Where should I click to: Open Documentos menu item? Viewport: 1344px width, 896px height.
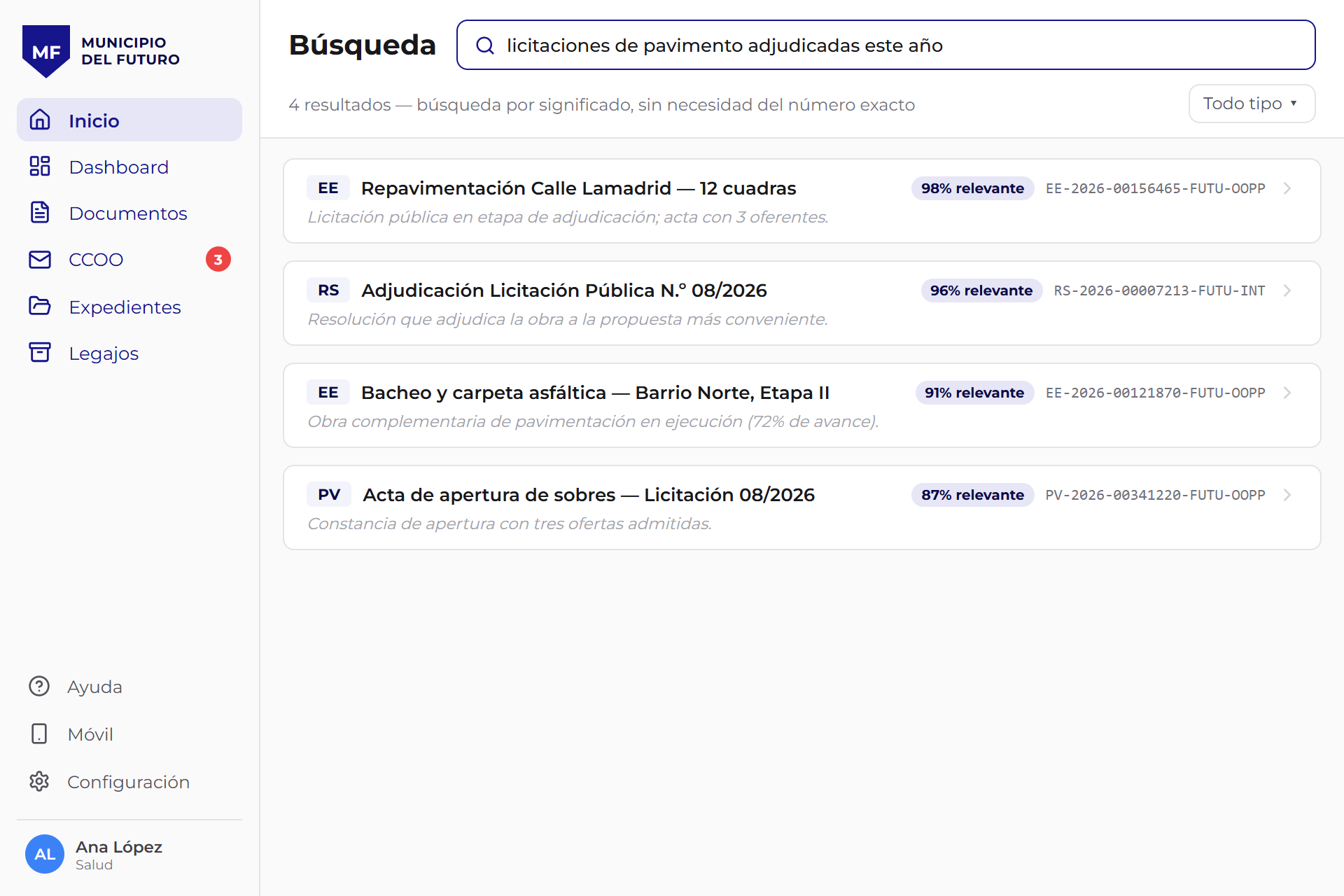(129, 213)
